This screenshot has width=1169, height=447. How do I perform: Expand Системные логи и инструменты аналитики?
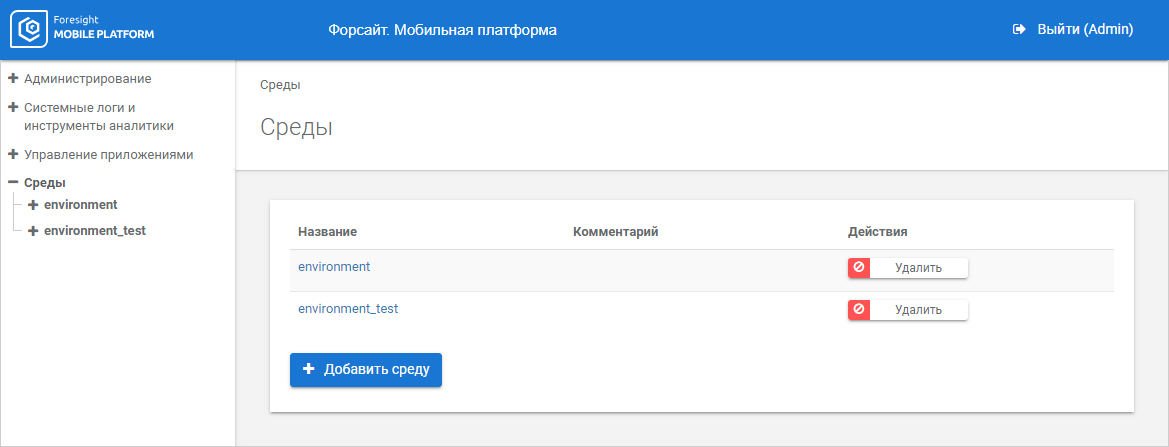point(13,107)
